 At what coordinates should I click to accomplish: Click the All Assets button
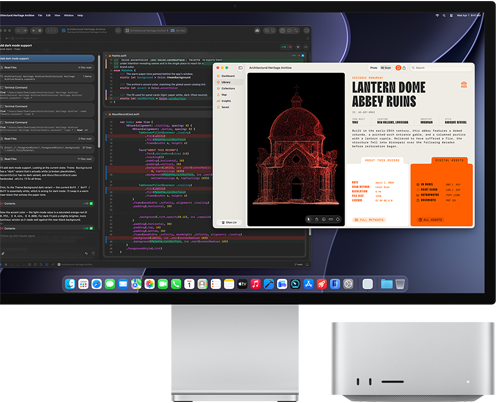point(430,220)
